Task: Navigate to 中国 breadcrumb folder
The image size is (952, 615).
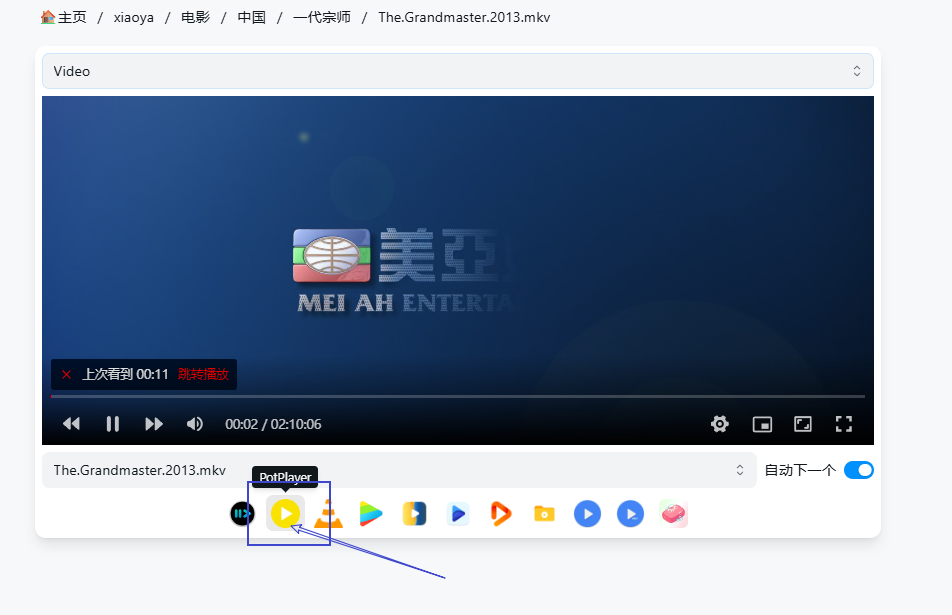Action: pyautogui.click(x=251, y=17)
